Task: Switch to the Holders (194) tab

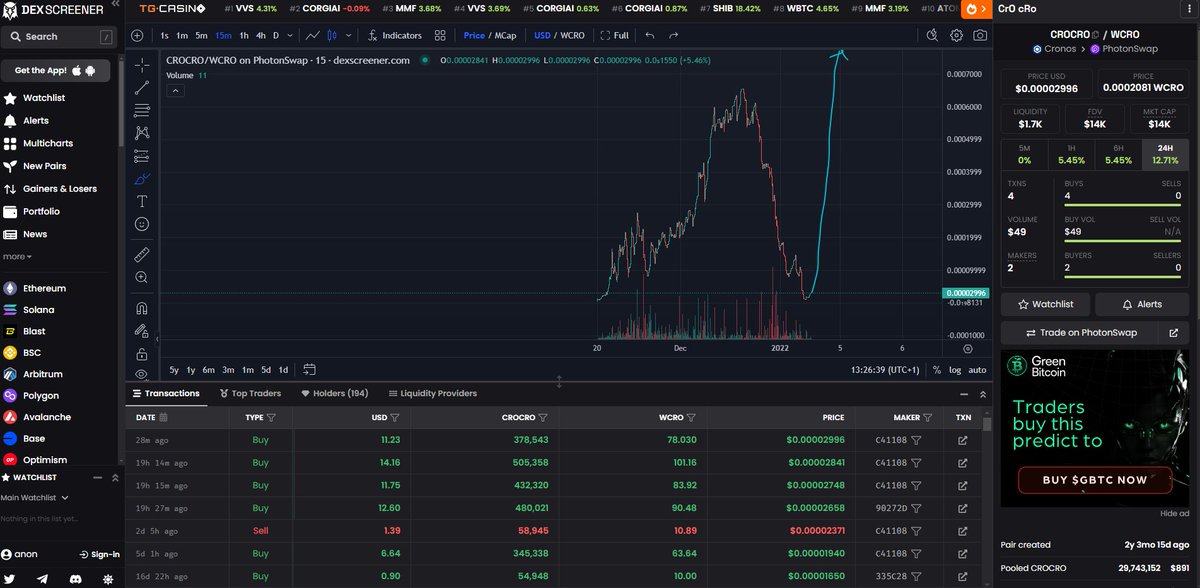Action: click(x=335, y=394)
